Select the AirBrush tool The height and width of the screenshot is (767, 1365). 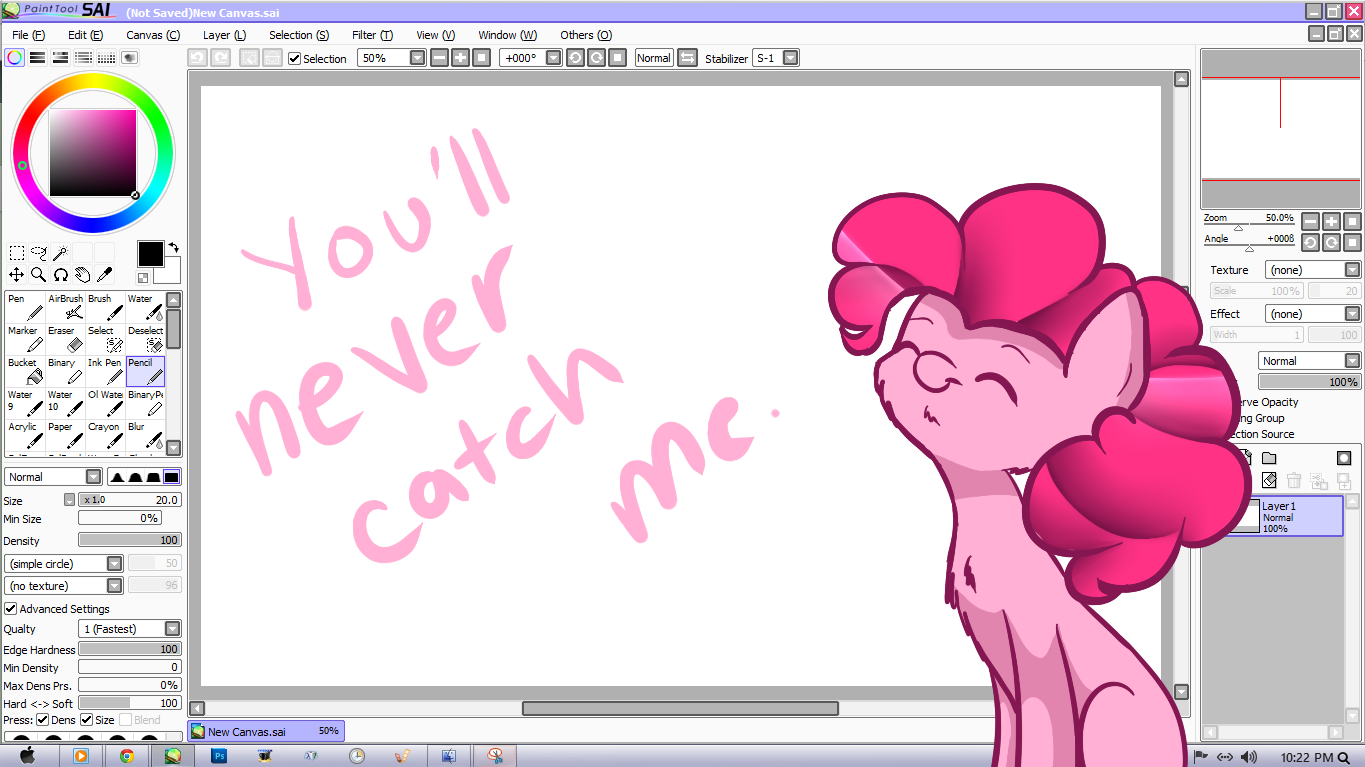pos(65,307)
